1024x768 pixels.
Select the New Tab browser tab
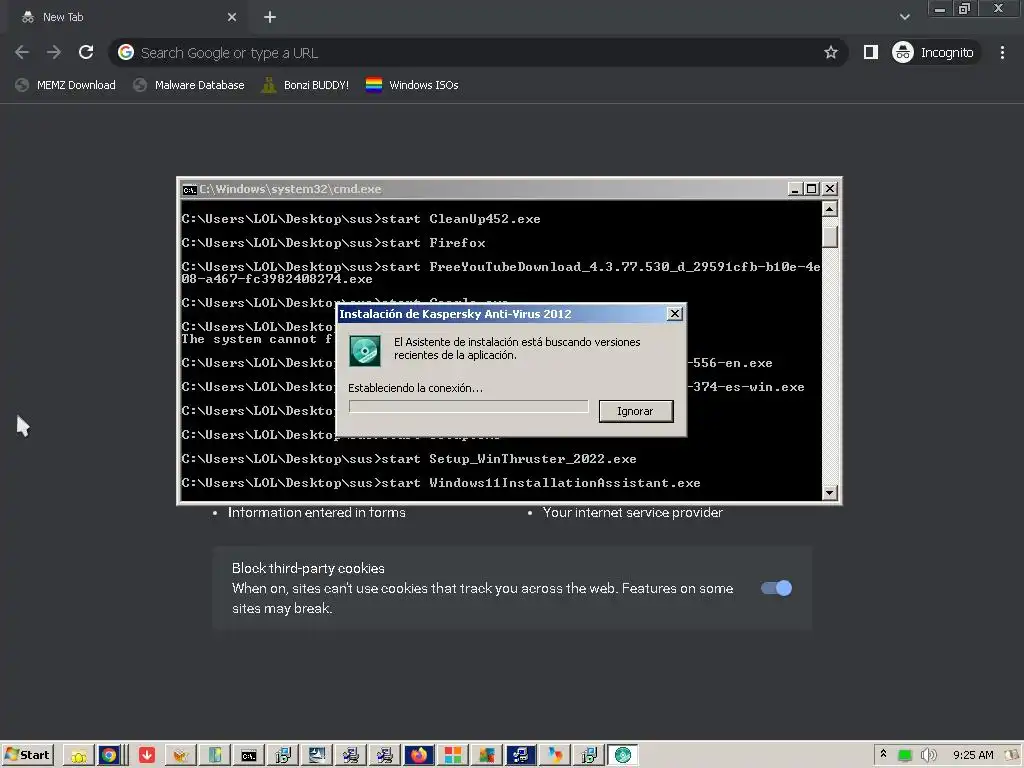tap(127, 18)
